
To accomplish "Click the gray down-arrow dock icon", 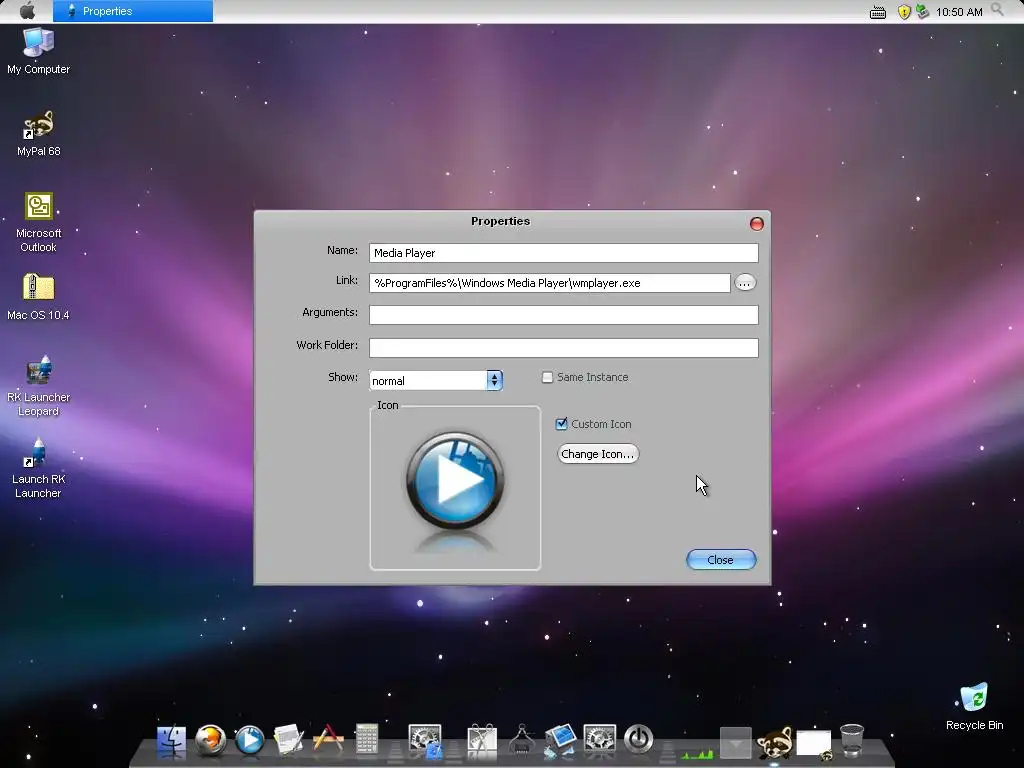I will coord(736,743).
